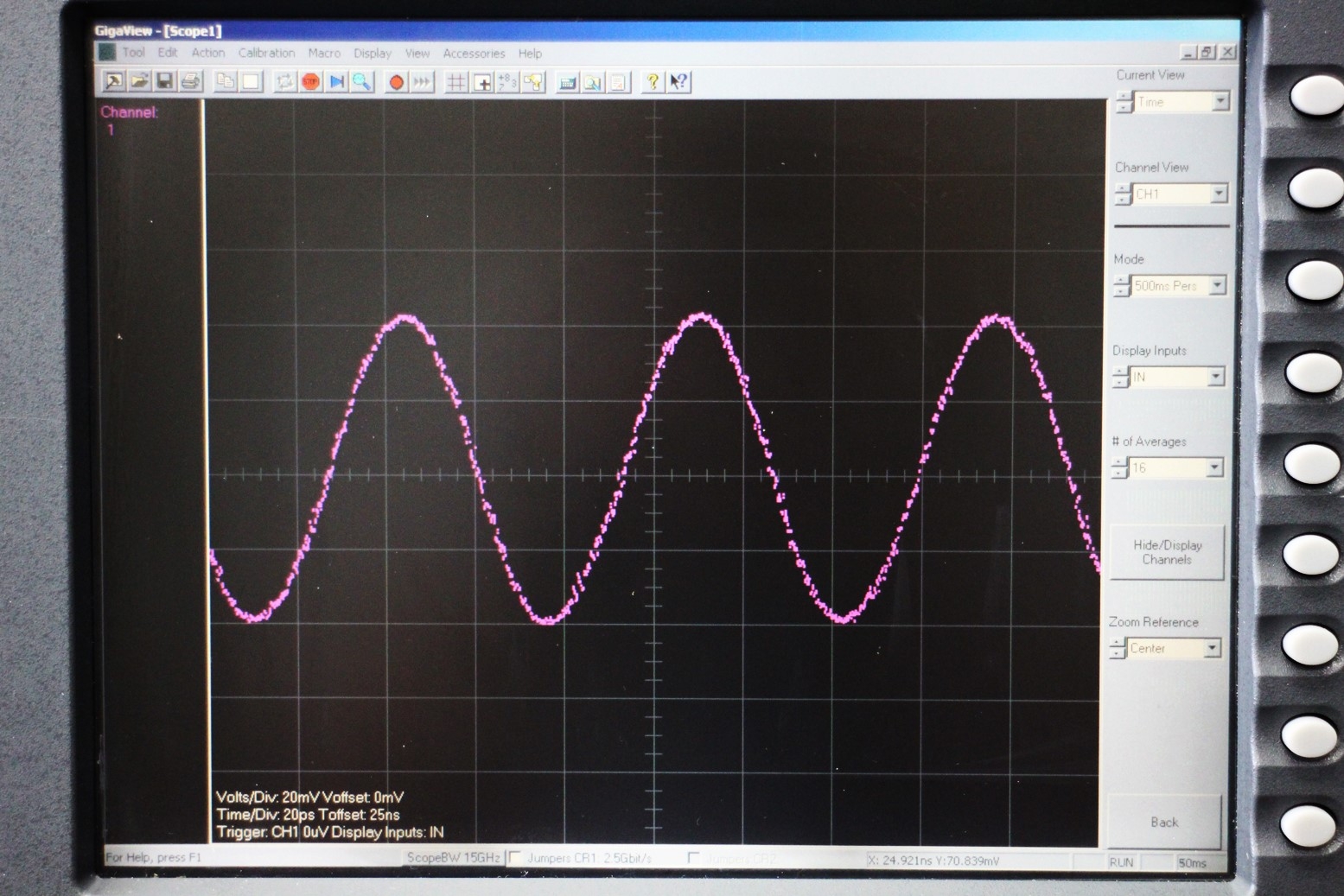Viewport: 1344px width, 896px height.
Task: Click the RUN status indicator
Action: (x=1122, y=862)
